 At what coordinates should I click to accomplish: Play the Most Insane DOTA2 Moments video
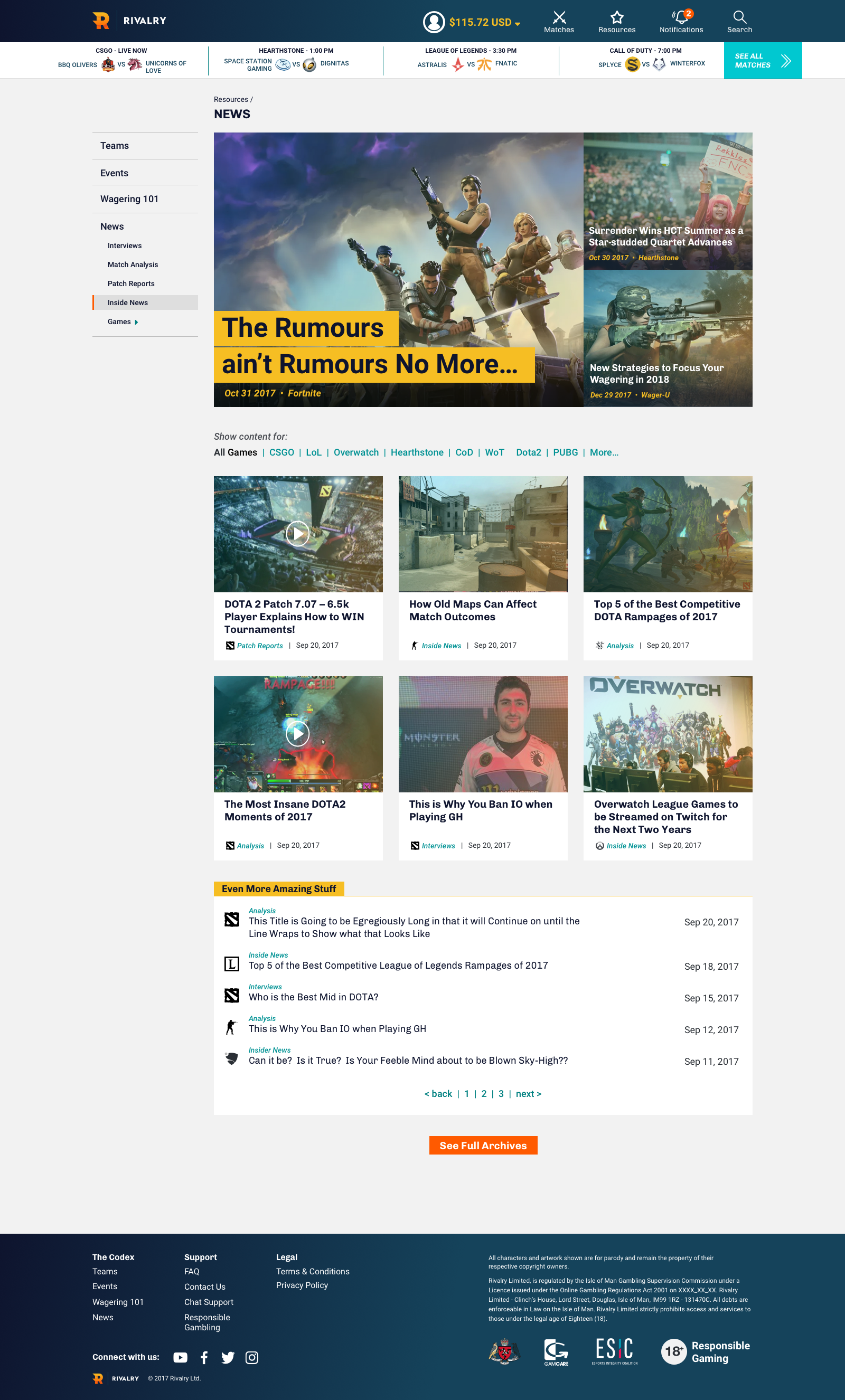point(298,734)
